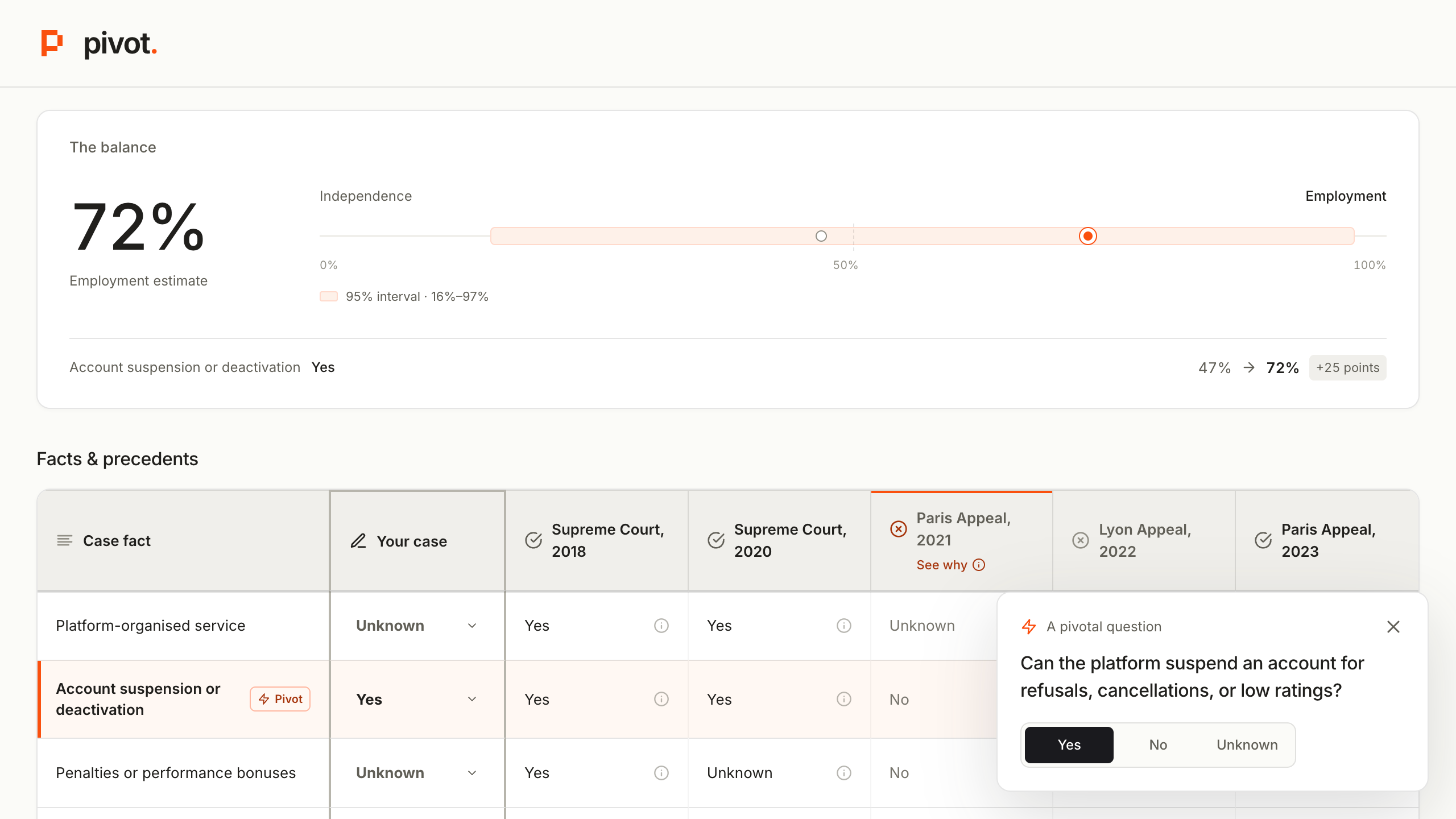The image size is (1456, 819).
Task: Click the Platform-organised service row label
Action: pyautogui.click(x=151, y=626)
